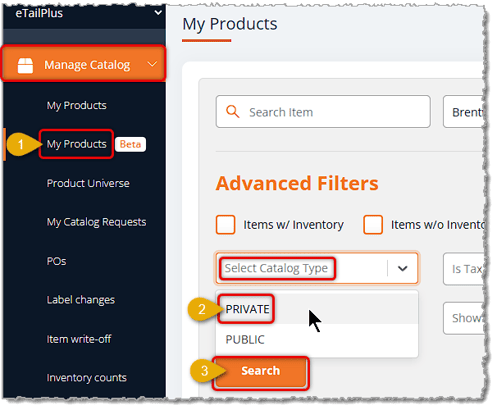497x410 pixels.
Task: Go to Inventory counts
Action: [x=87, y=378]
